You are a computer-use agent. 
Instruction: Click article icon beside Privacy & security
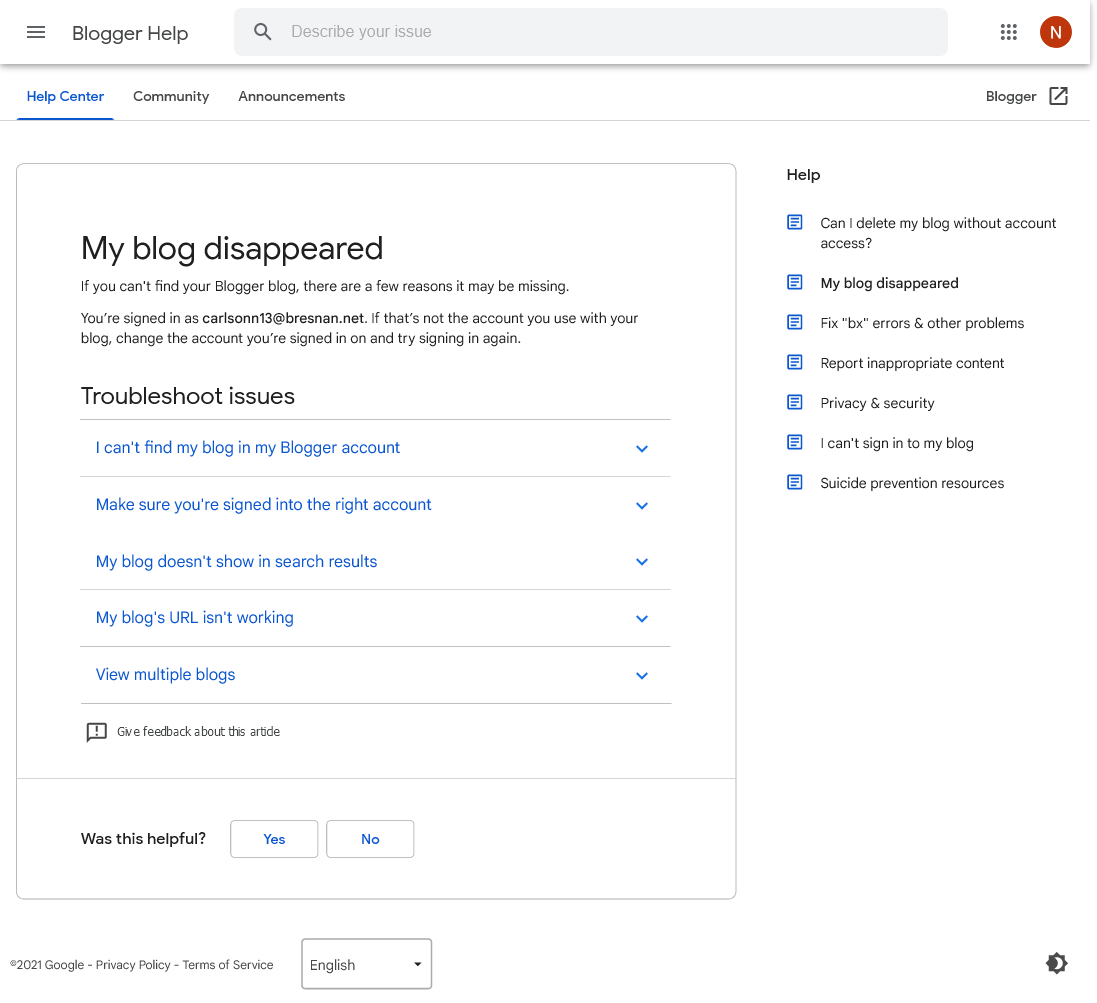[795, 402]
